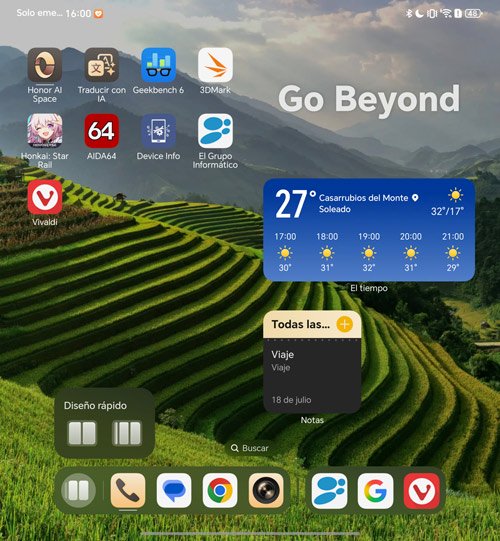Image resolution: width=500 pixels, height=541 pixels.
Task: Tap the battery indicator in status bar
Action: point(473,13)
